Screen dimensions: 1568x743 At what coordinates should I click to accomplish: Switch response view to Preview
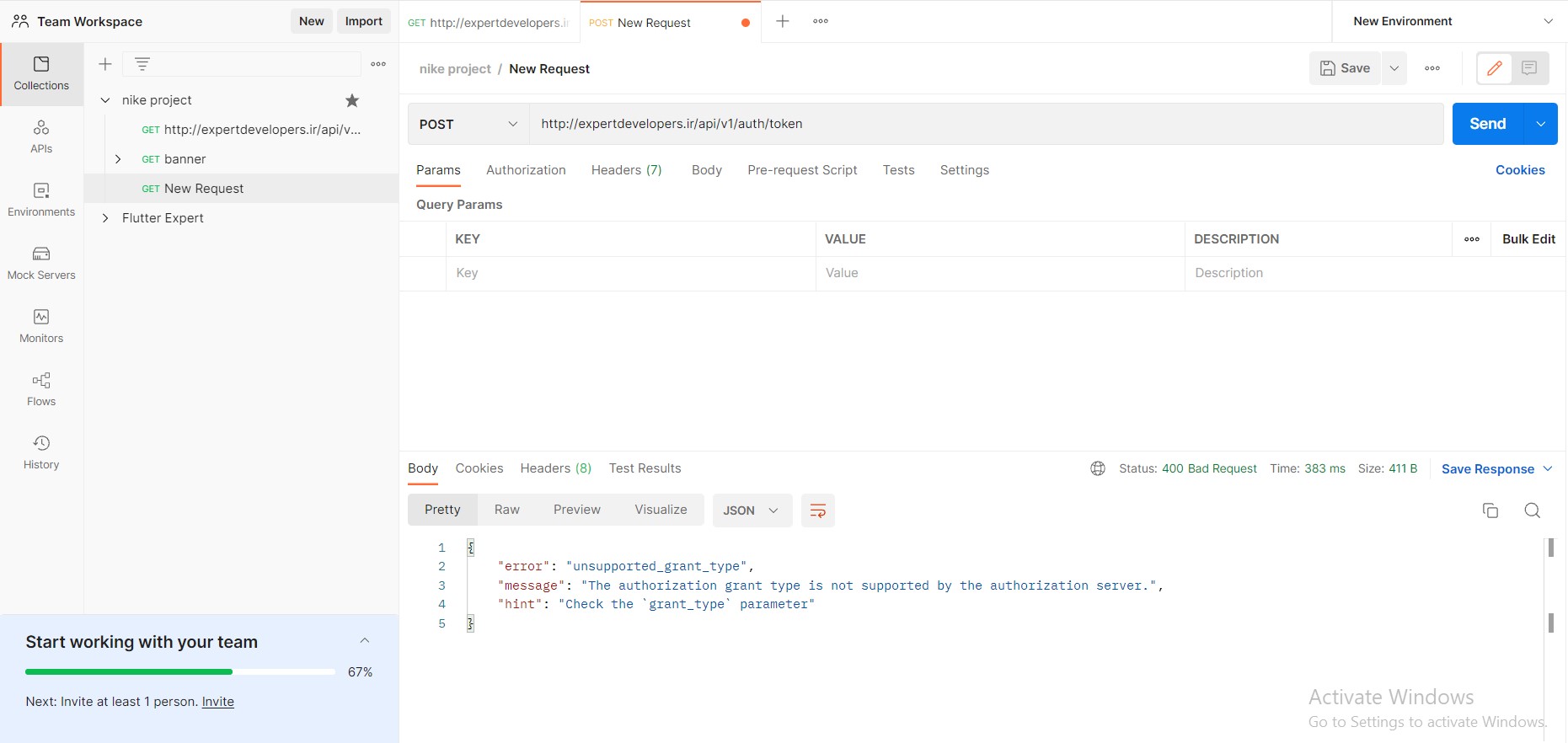[x=576, y=510]
